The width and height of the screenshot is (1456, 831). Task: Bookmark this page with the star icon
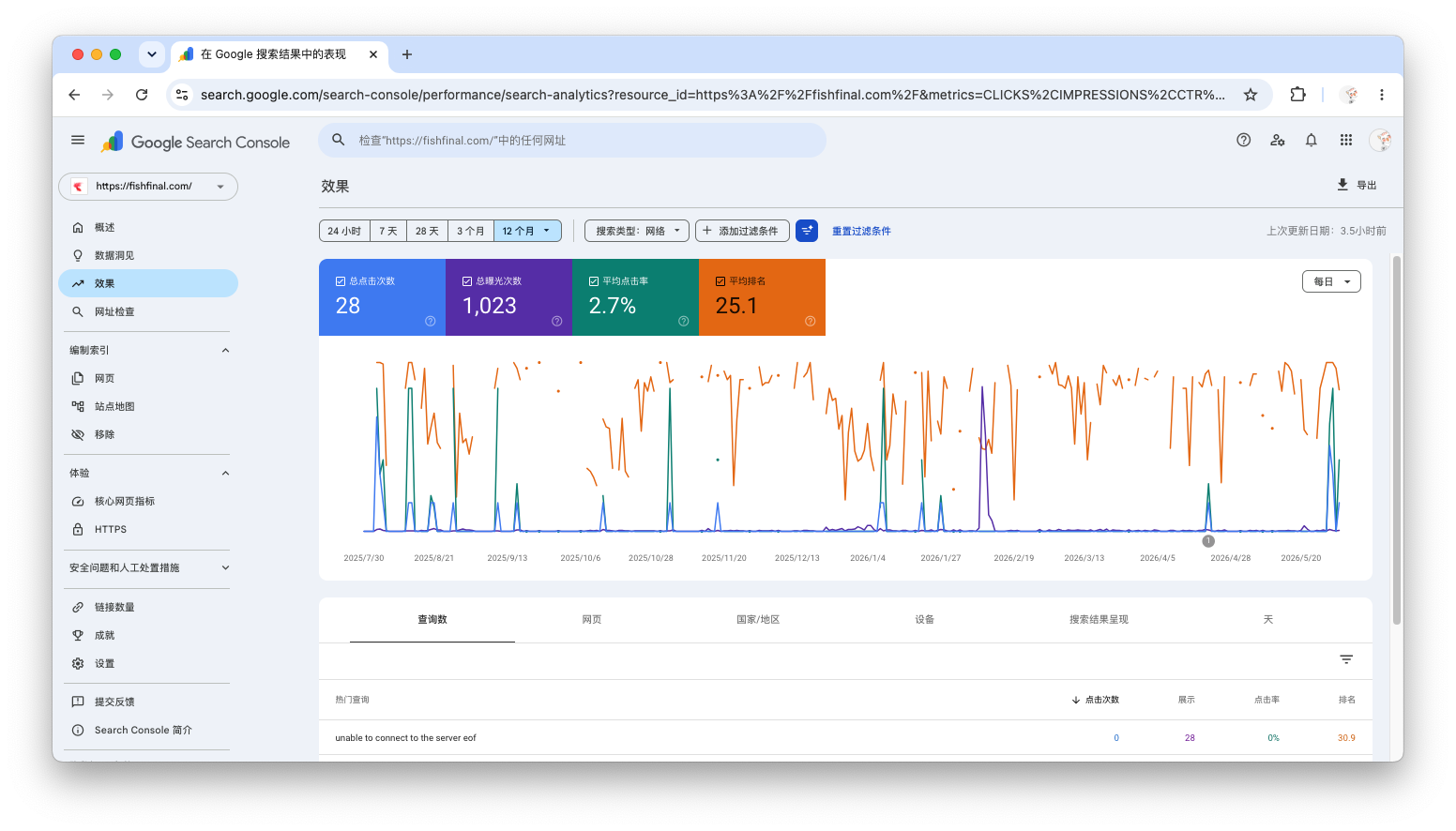1251,95
